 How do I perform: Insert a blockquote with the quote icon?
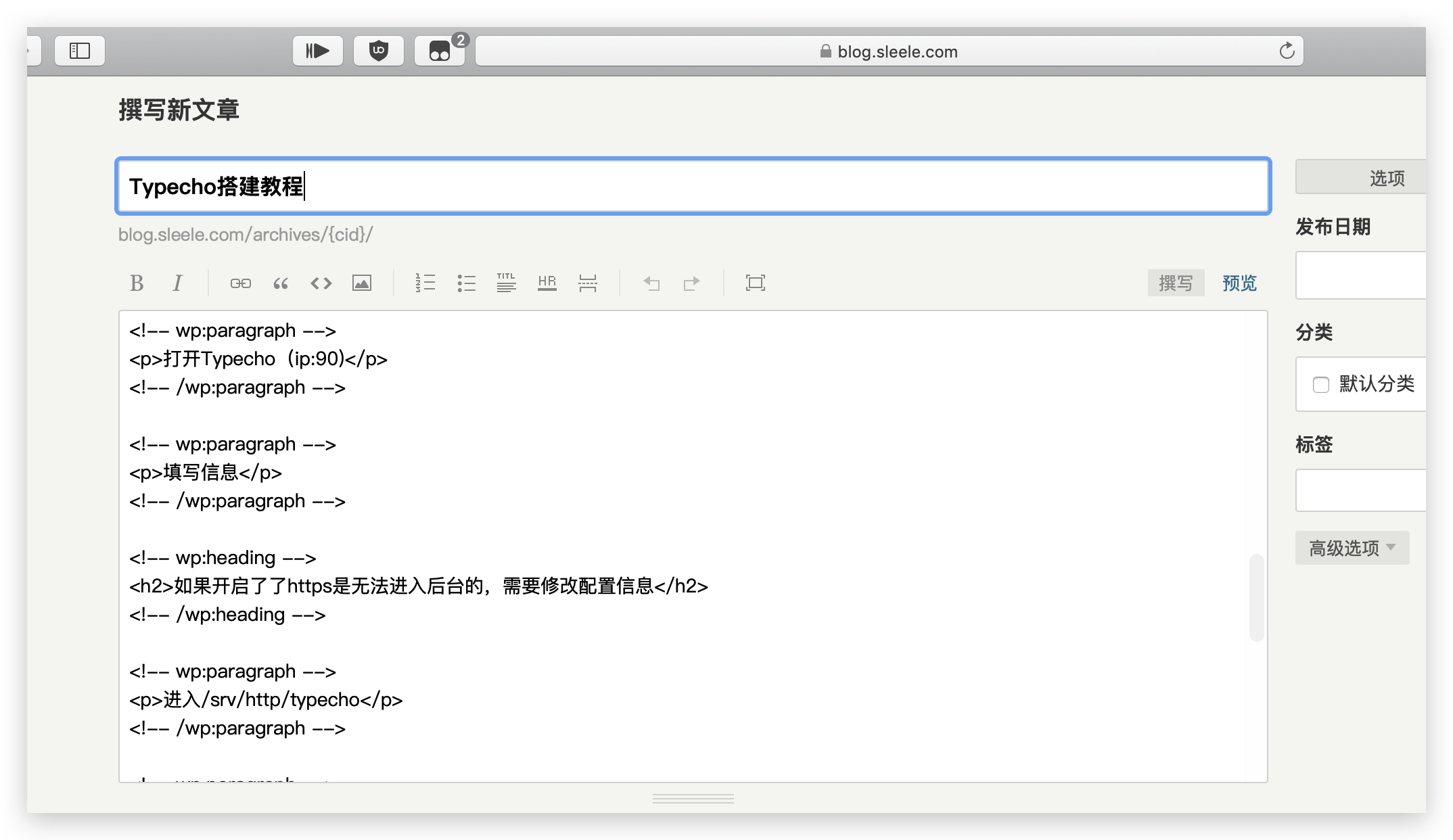click(x=281, y=283)
